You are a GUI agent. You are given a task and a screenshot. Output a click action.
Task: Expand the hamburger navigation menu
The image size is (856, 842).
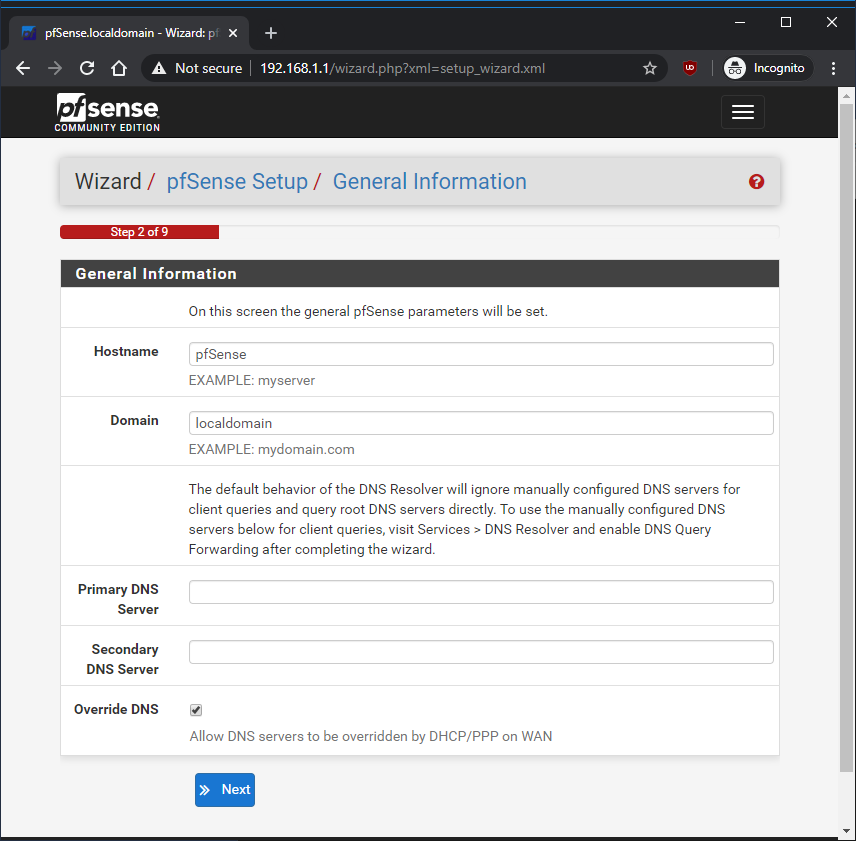(742, 112)
